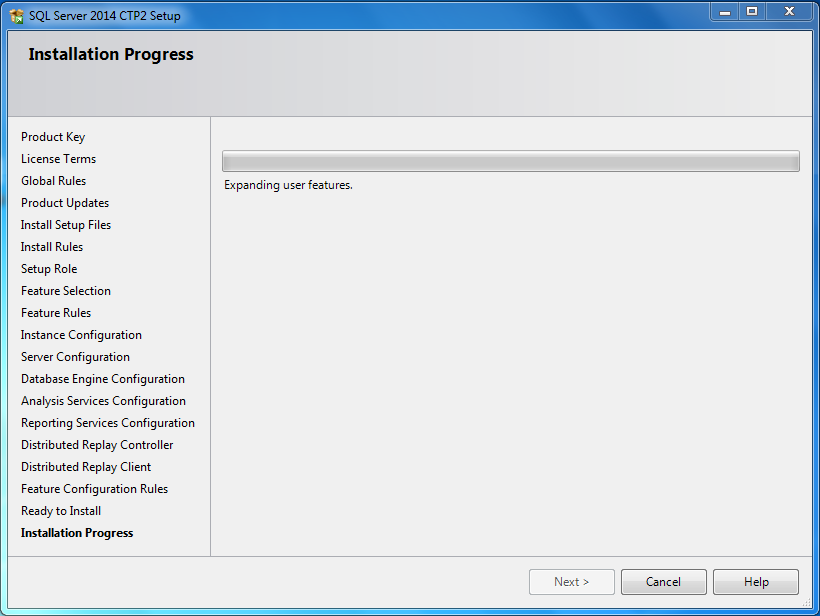Select Server Configuration step
Viewport: 820px width, 616px height.
[x=75, y=357]
